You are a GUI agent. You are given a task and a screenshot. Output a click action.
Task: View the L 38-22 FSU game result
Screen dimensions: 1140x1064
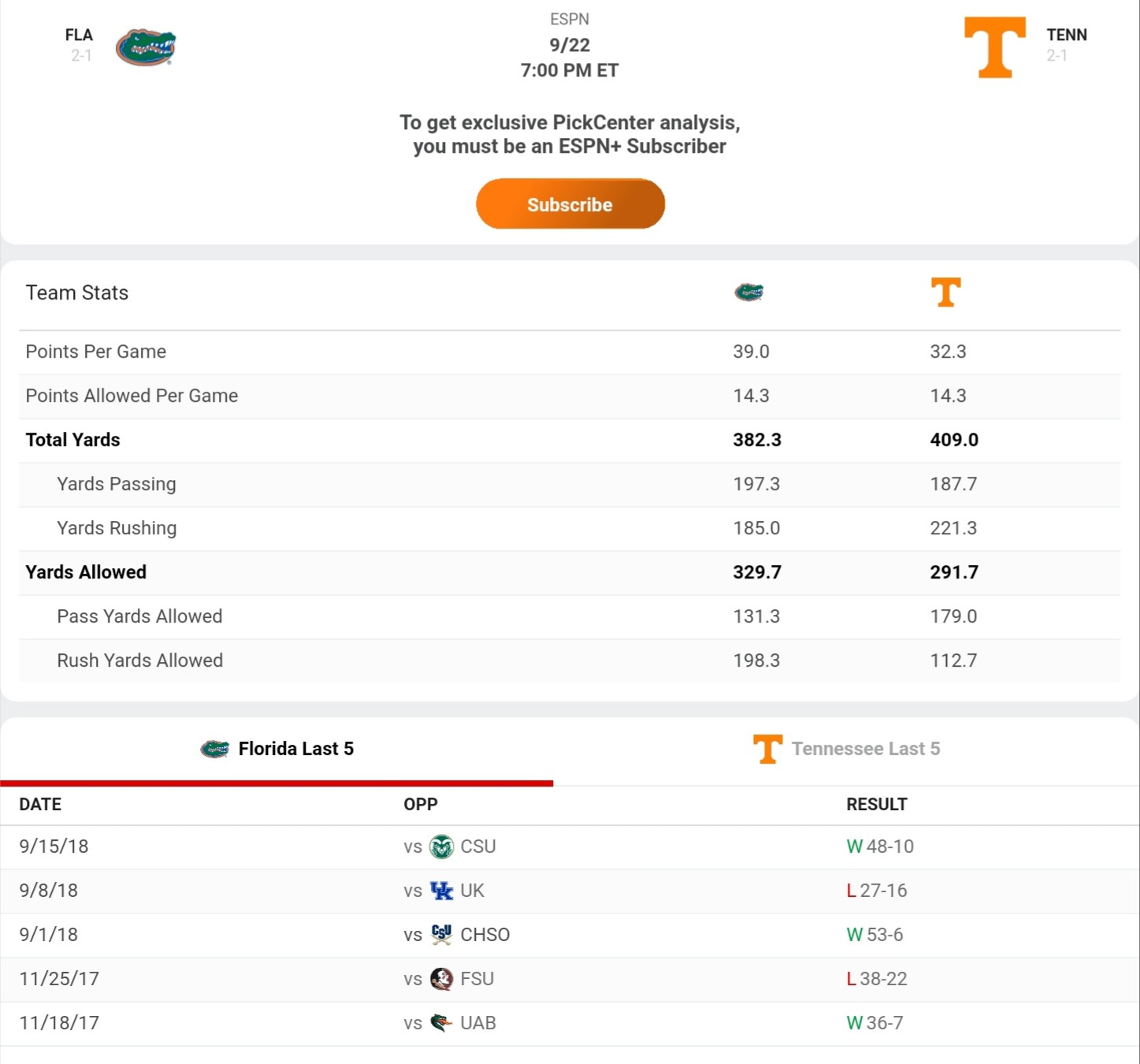877,979
